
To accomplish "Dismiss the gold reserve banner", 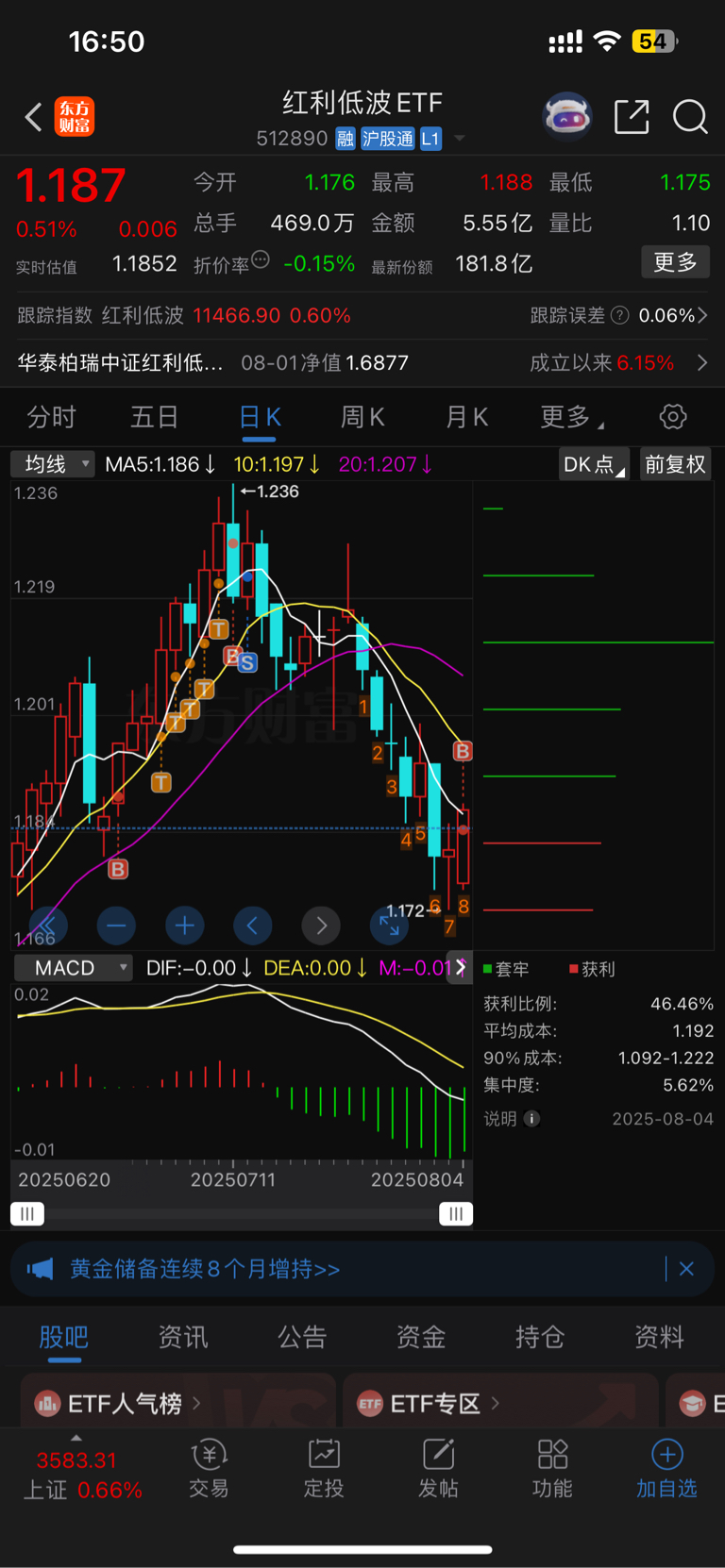I will coord(686,1269).
